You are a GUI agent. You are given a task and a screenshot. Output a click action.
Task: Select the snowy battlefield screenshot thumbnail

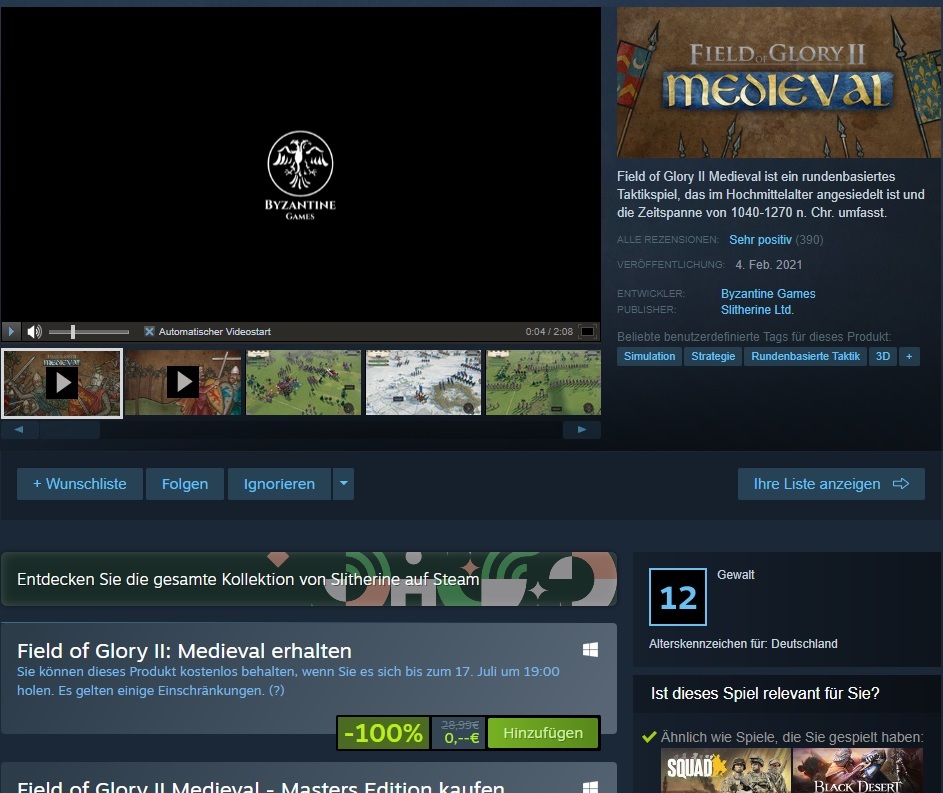(423, 382)
